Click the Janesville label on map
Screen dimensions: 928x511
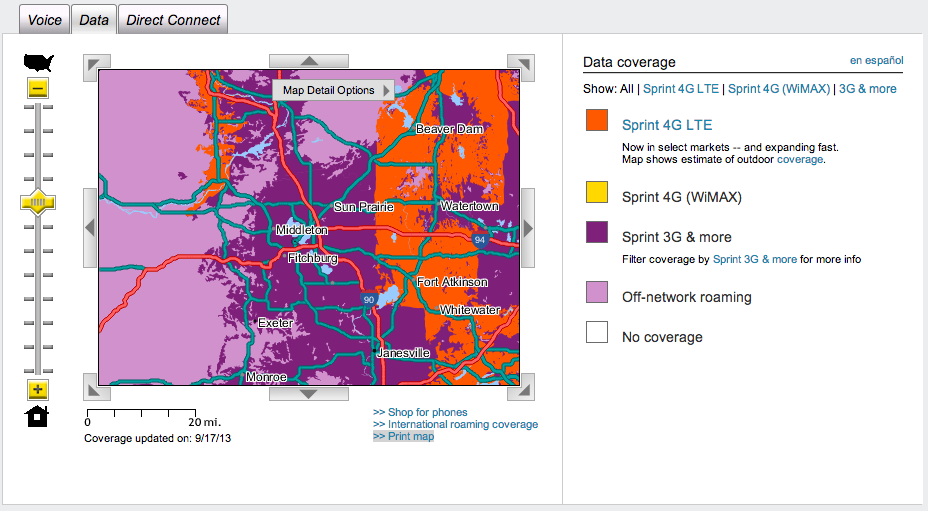tap(404, 353)
